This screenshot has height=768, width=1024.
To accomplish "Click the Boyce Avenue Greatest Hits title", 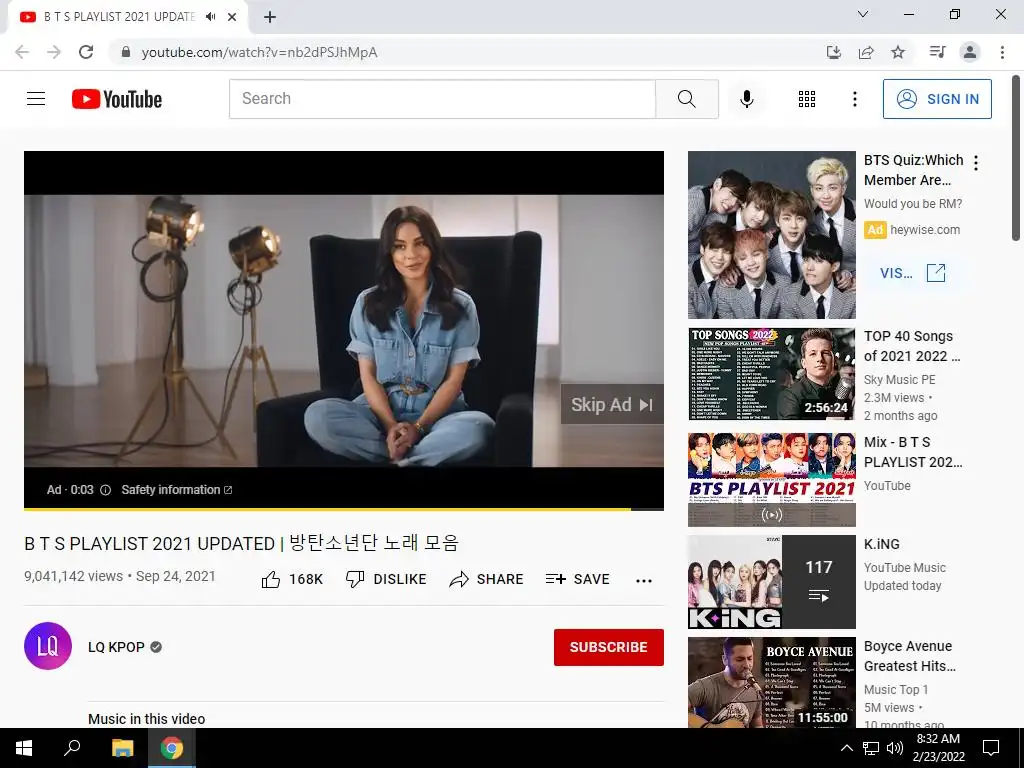I will pyautogui.click(x=910, y=656).
